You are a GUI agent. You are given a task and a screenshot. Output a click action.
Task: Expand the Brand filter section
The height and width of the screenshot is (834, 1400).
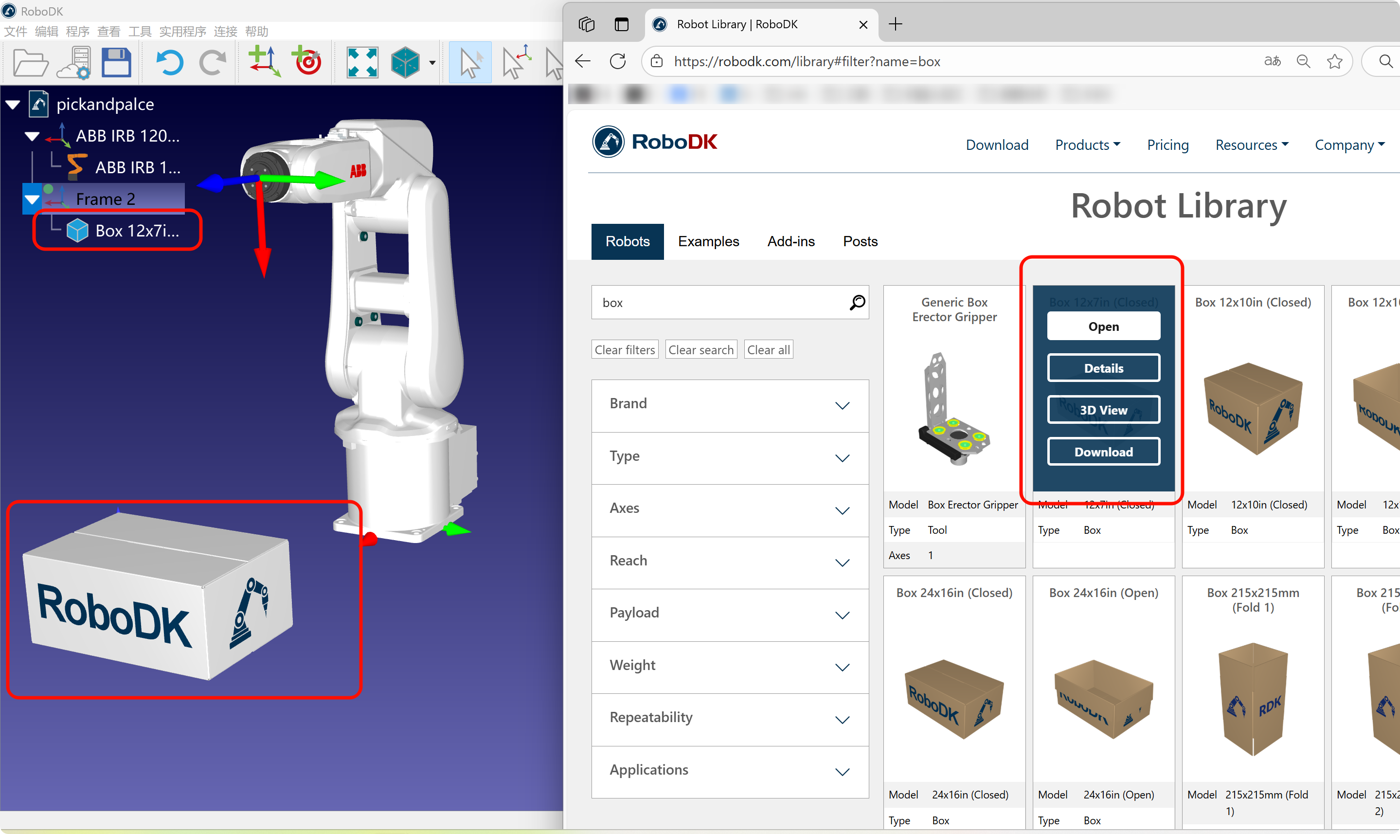(730, 405)
